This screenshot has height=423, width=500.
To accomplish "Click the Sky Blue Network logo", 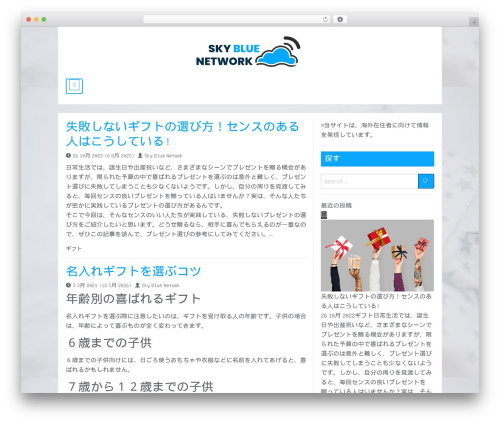I will [248, 52].
